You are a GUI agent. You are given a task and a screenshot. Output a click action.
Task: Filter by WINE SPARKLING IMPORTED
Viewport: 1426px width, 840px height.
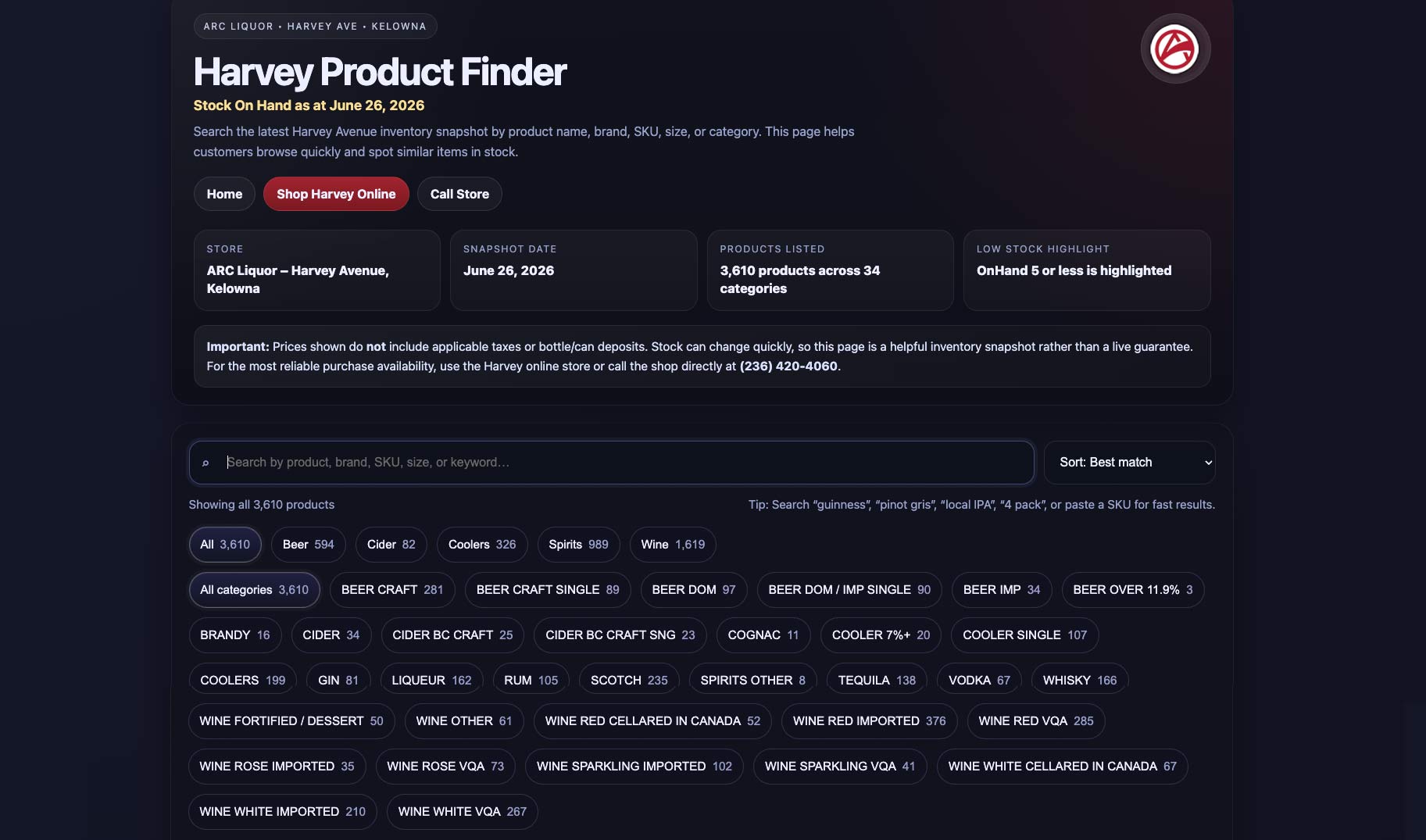(634, 767)
